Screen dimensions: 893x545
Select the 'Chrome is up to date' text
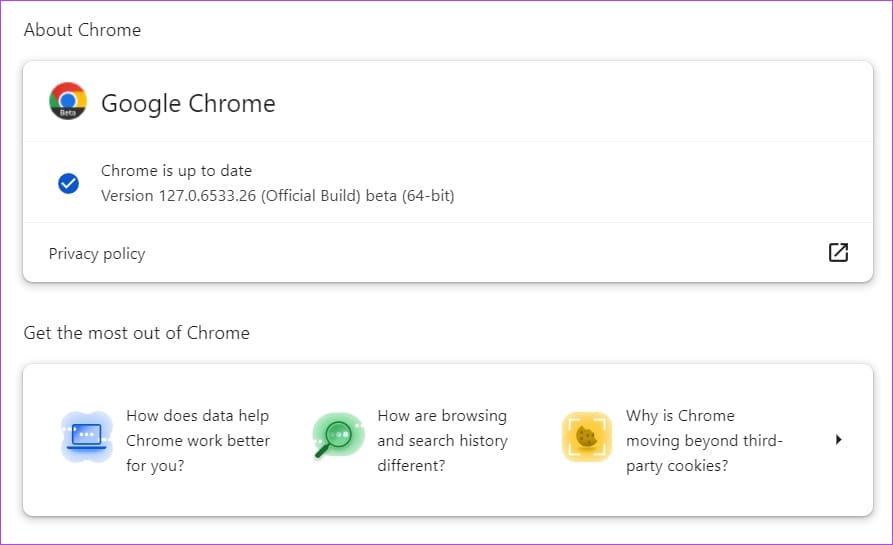[x=177, y=171]
